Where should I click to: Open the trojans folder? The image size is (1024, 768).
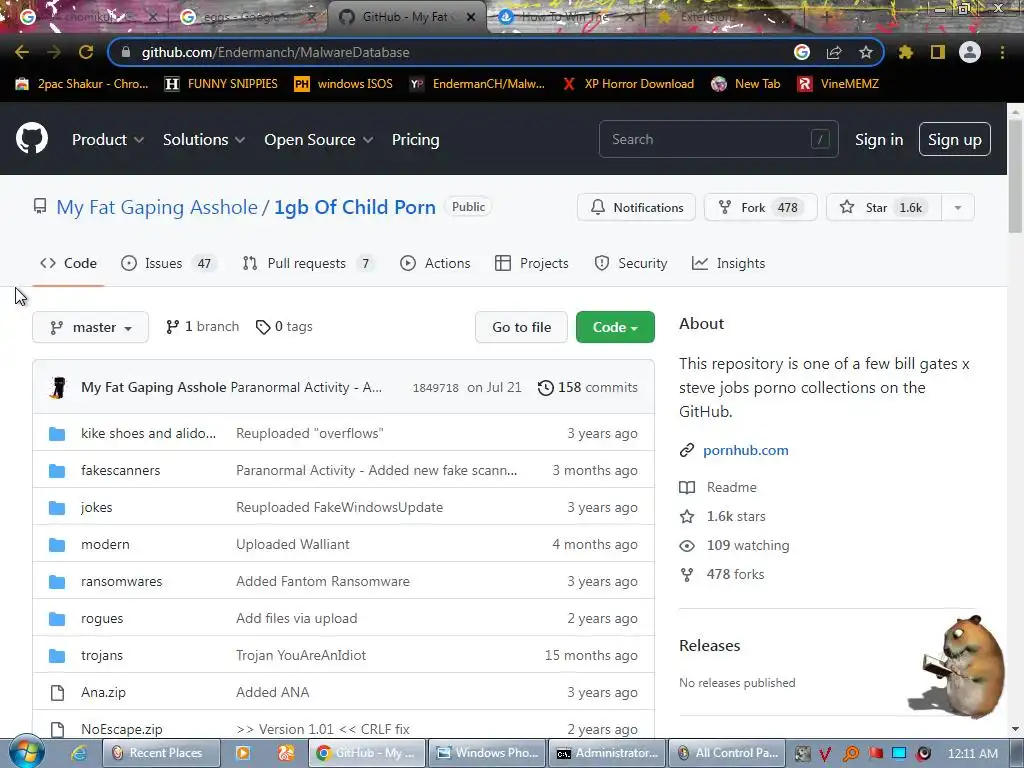(x=102, y=655)
